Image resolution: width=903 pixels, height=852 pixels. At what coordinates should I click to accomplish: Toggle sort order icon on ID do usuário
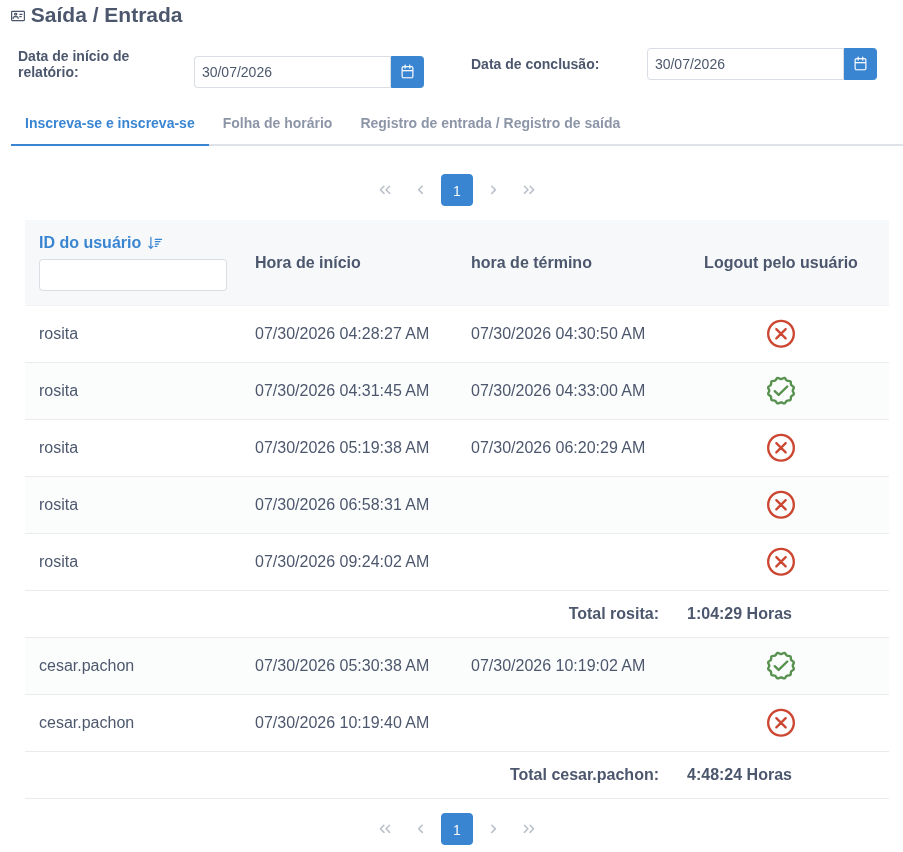coord(155,243)
